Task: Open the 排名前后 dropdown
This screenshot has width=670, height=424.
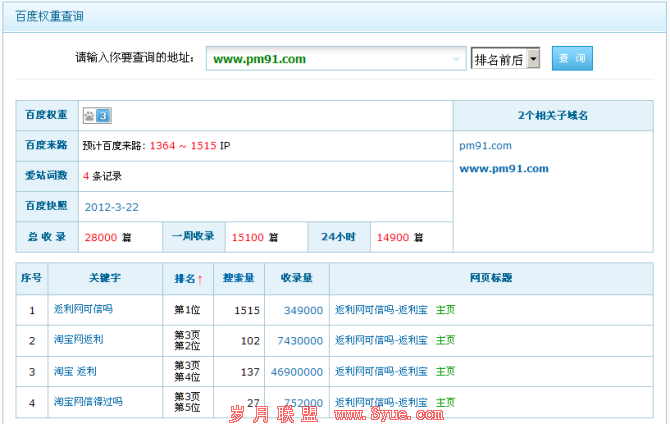Action: 505,59
